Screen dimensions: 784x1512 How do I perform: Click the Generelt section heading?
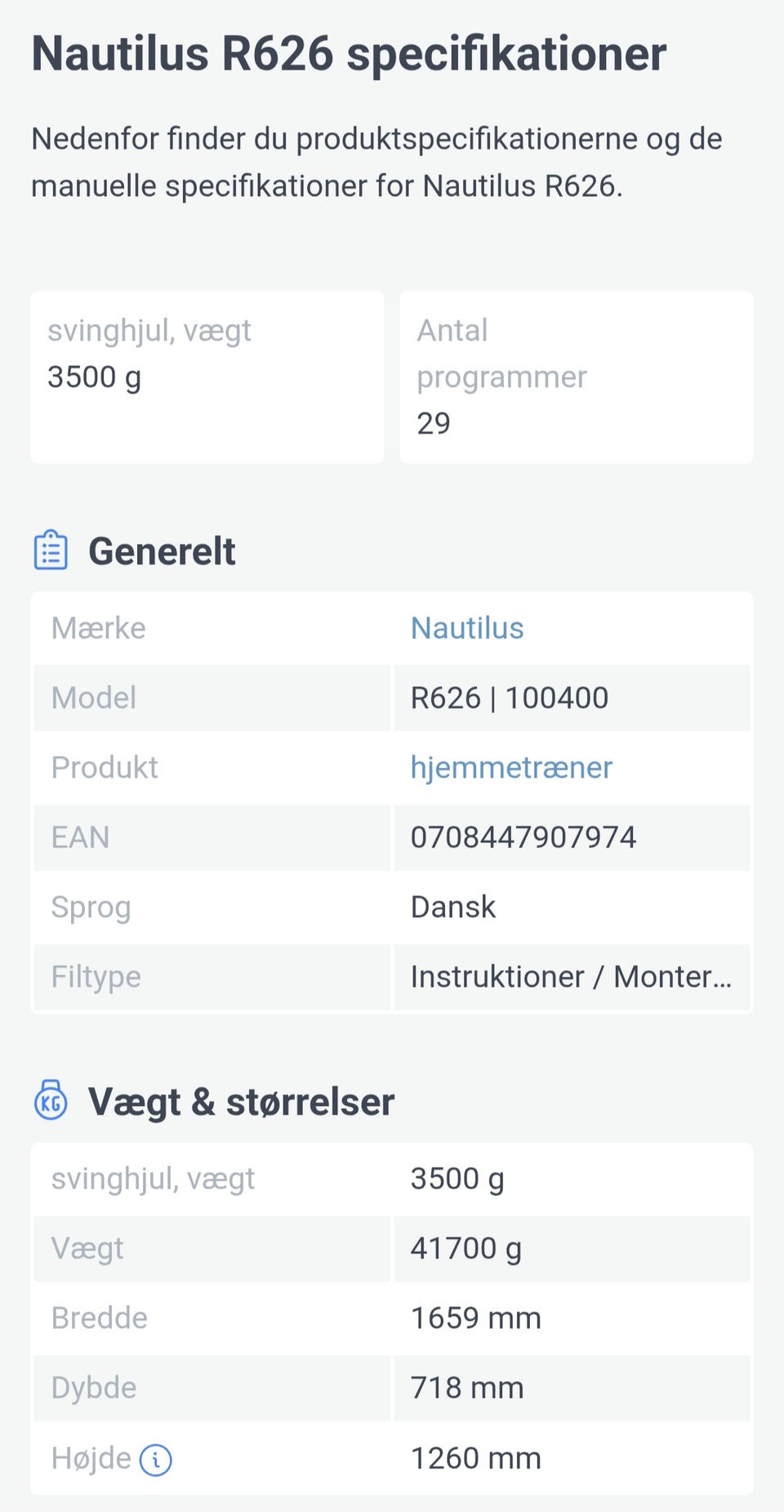click(162, 551)
